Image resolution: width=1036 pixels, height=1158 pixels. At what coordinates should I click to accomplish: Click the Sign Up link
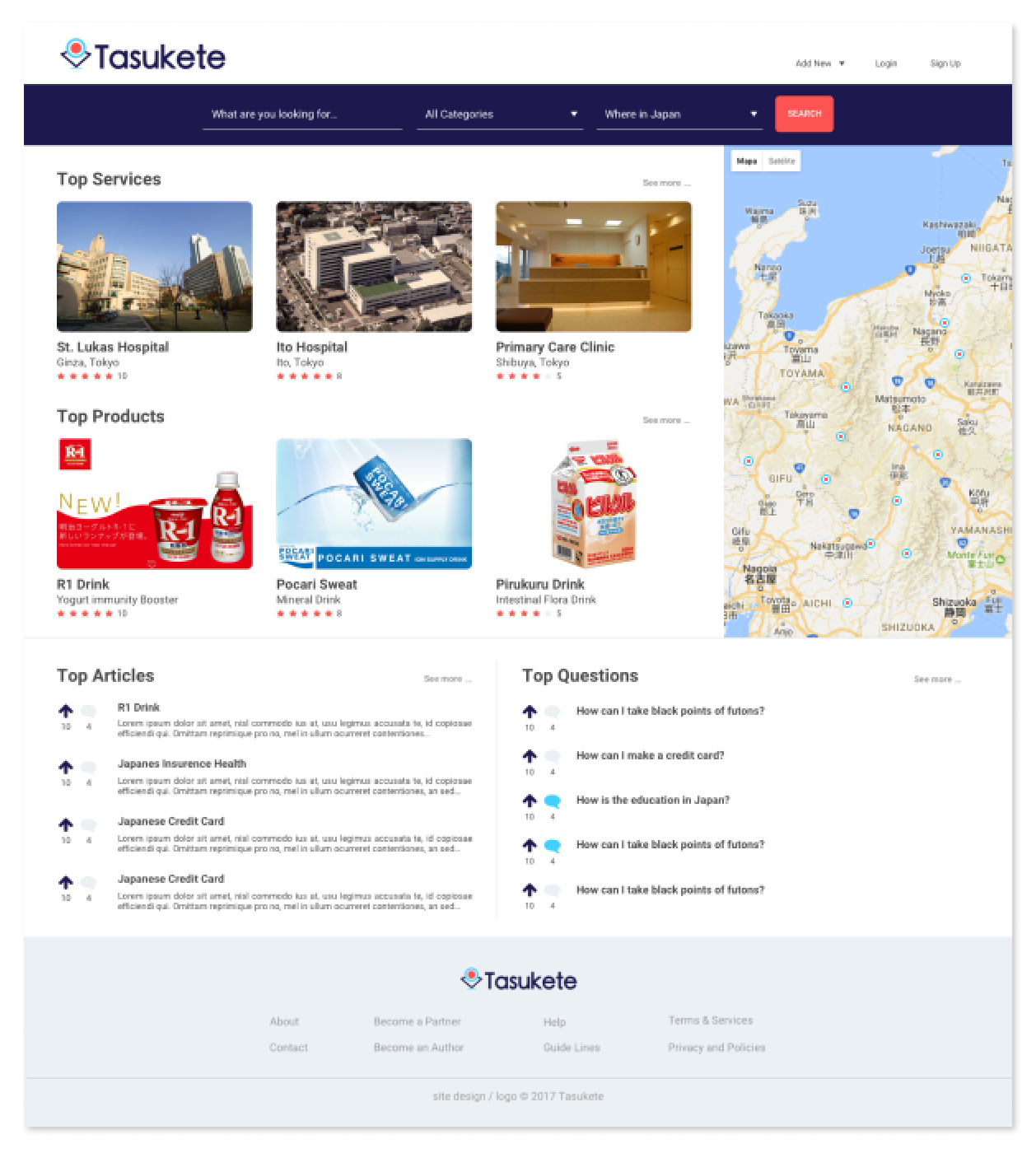pyautogui.click(x=945, y=63)
